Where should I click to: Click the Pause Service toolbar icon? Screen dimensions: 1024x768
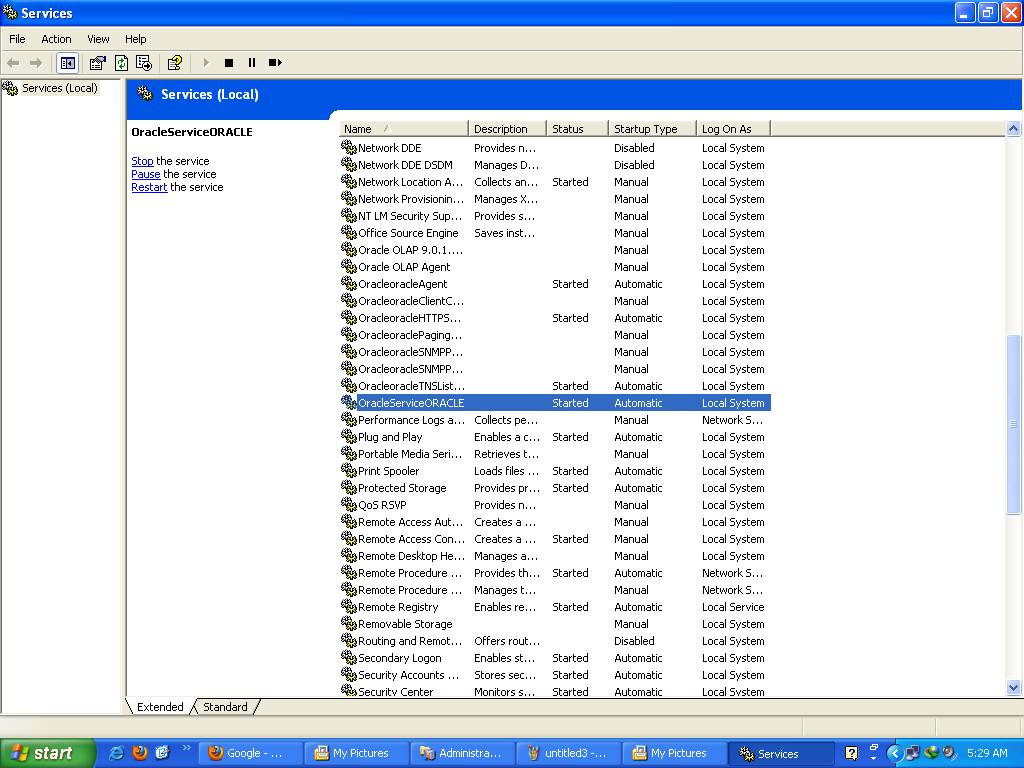click(x=251, y=63)
